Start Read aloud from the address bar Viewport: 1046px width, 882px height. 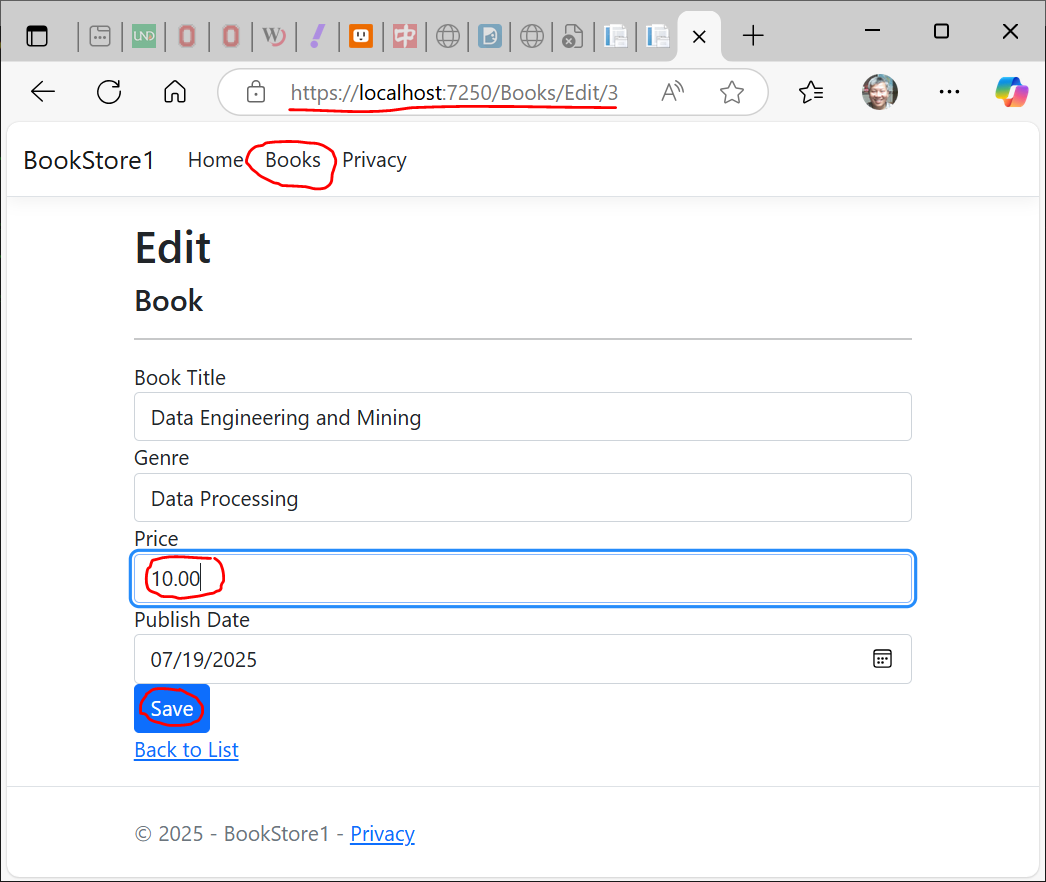[672, 92]
